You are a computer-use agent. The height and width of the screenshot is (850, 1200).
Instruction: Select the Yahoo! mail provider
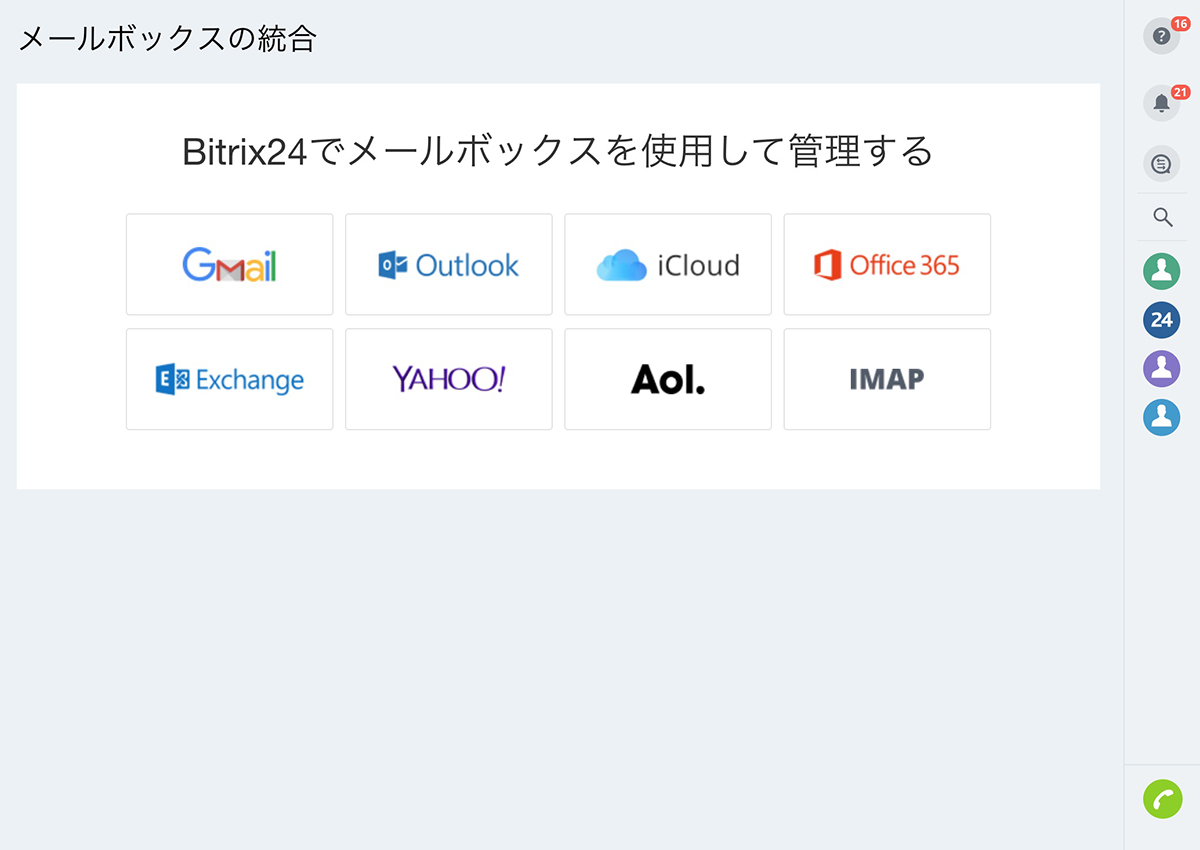click(448, 379)
